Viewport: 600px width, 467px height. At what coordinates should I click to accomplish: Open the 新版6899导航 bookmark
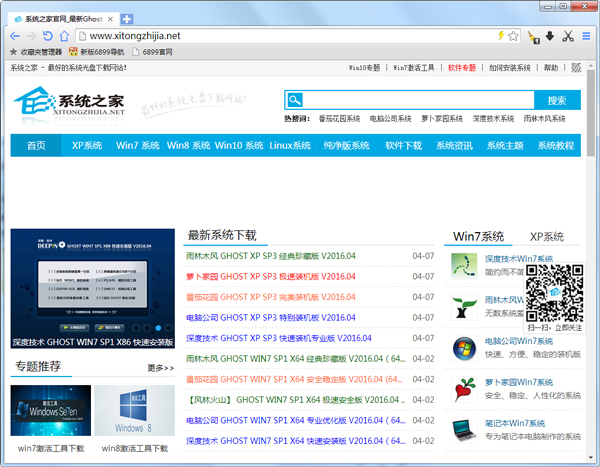point(96,52)
